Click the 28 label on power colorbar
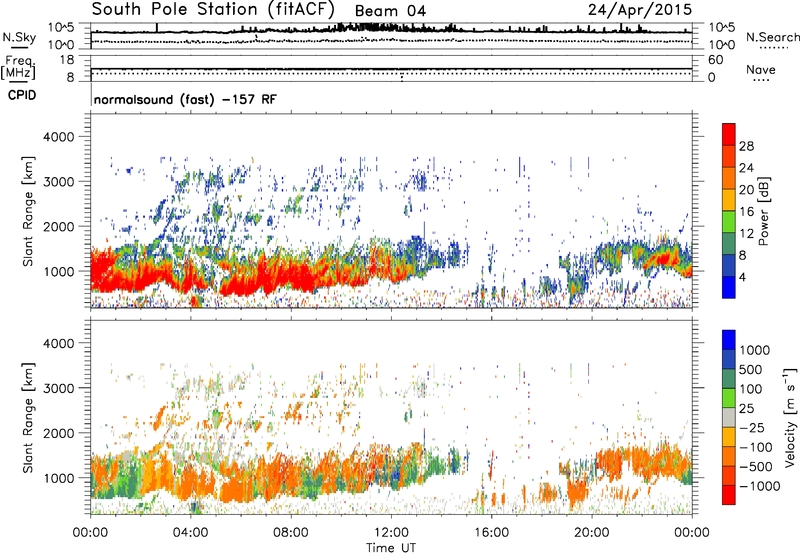Image resolution: width=800 pixels, height=554 pixels. pyautogui.click(x=746, y=146)
